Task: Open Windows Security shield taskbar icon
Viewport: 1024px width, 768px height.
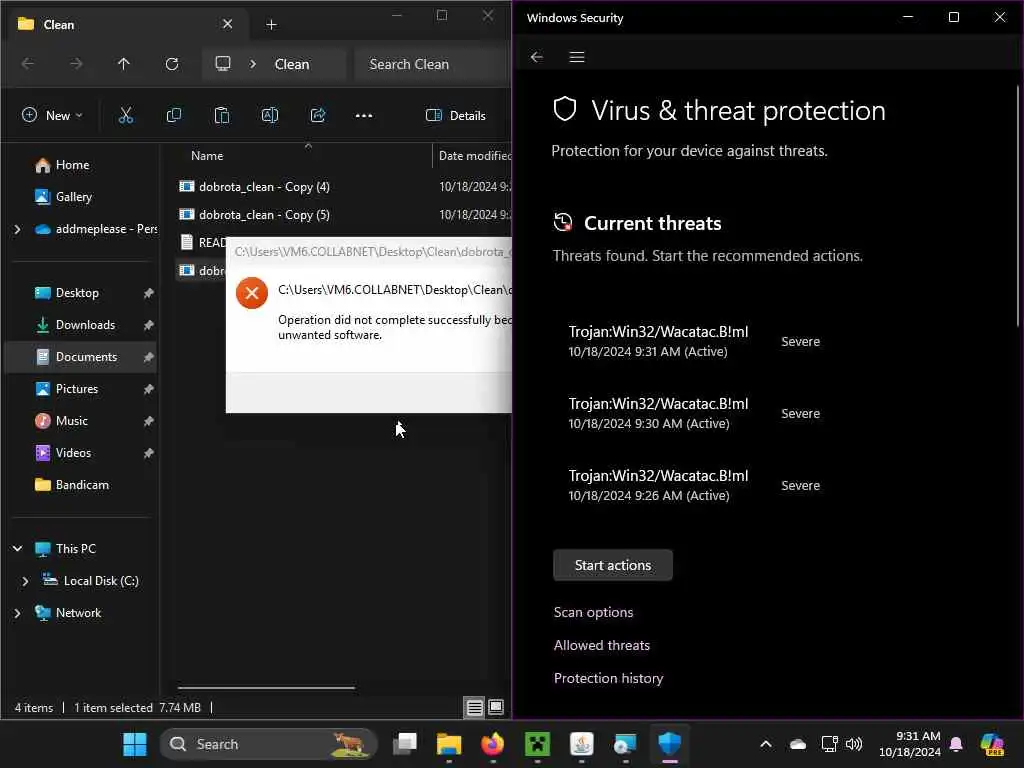Action: [669, 744]
